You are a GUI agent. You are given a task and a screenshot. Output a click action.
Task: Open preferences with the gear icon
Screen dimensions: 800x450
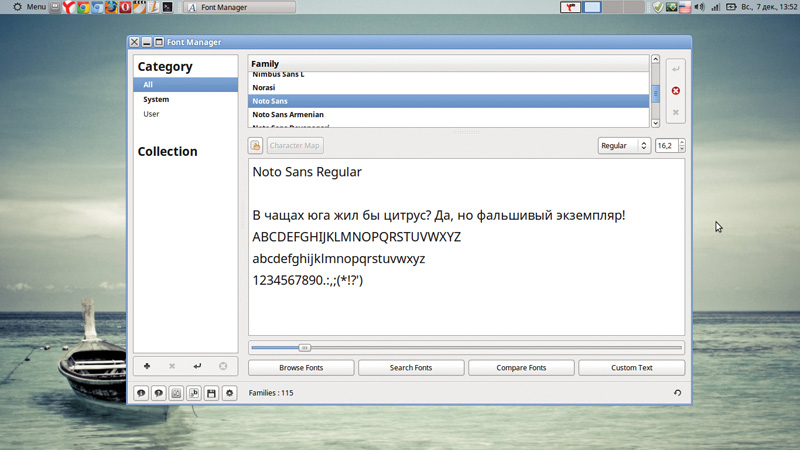[229, 394]
